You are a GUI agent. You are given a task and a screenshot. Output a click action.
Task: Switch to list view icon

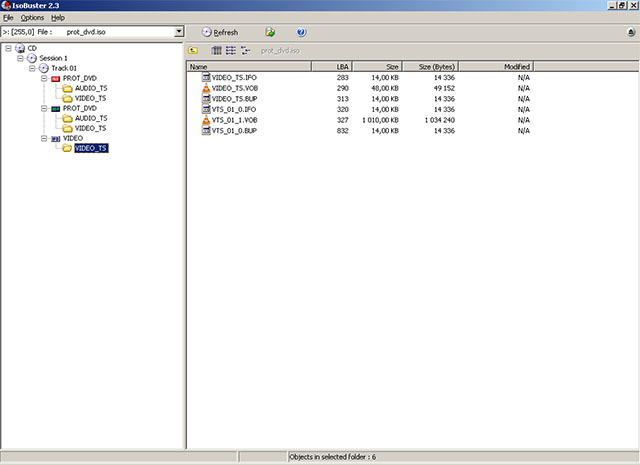tap(231, 51)
